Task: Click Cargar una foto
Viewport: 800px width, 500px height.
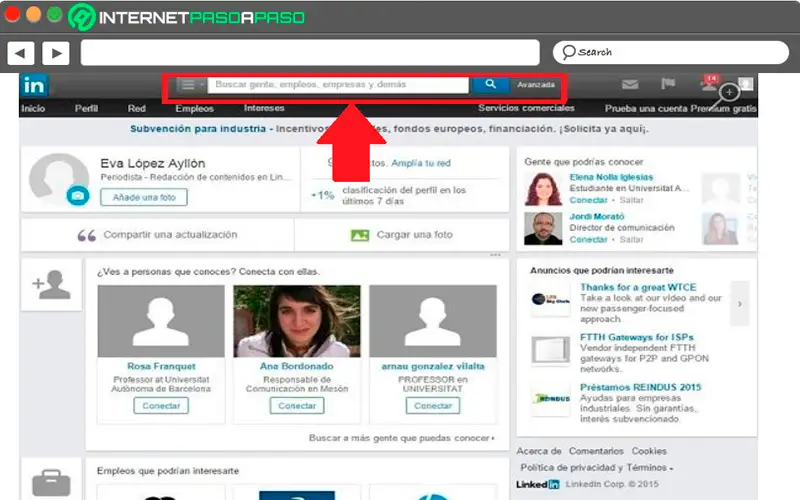Action: tap(414, 235)
